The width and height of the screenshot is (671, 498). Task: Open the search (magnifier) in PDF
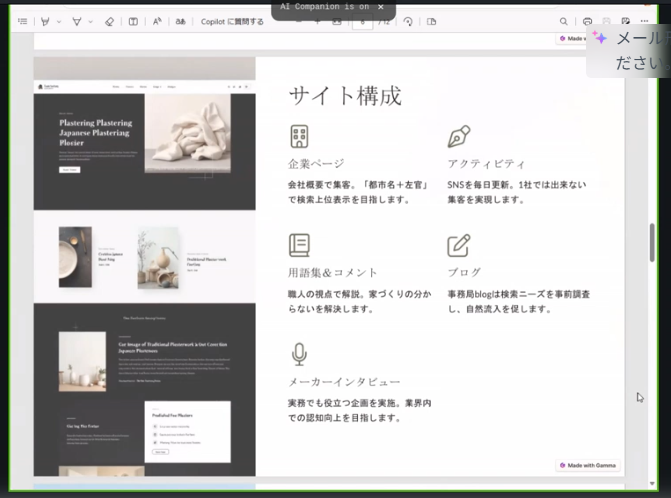564,21
